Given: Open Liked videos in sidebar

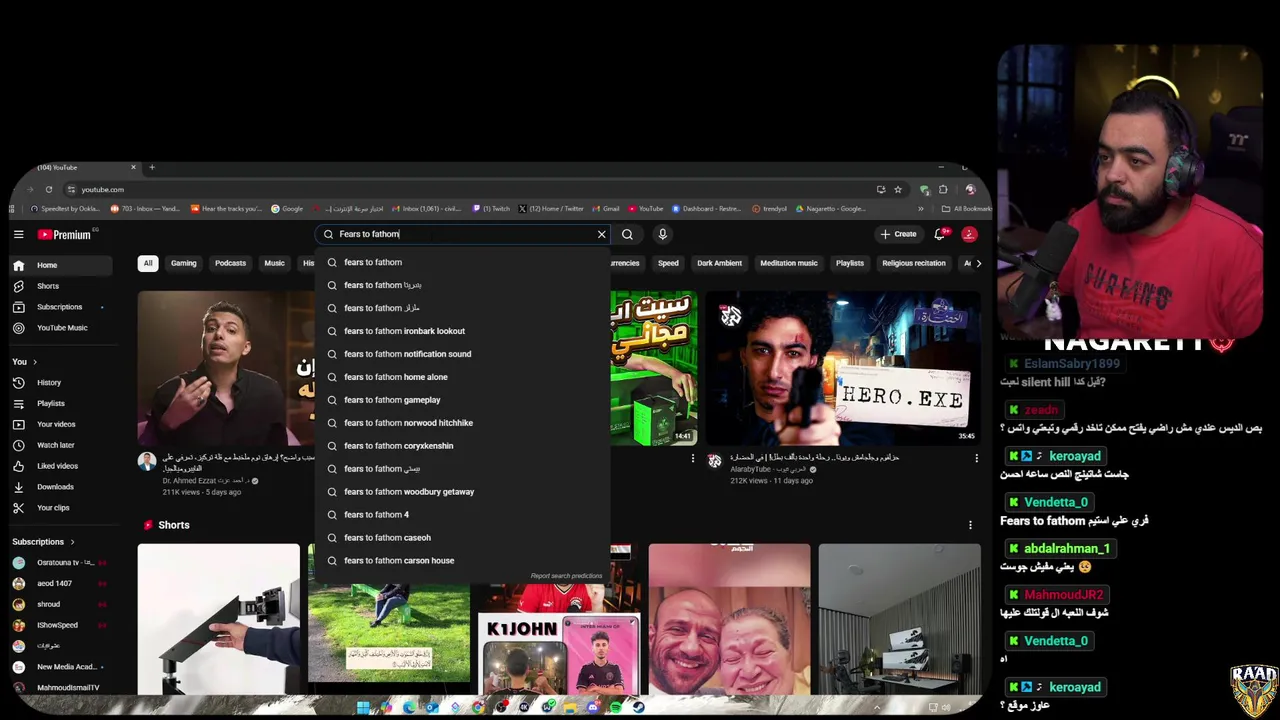Looking at the screenshot, I should click(x=60, y=466).
